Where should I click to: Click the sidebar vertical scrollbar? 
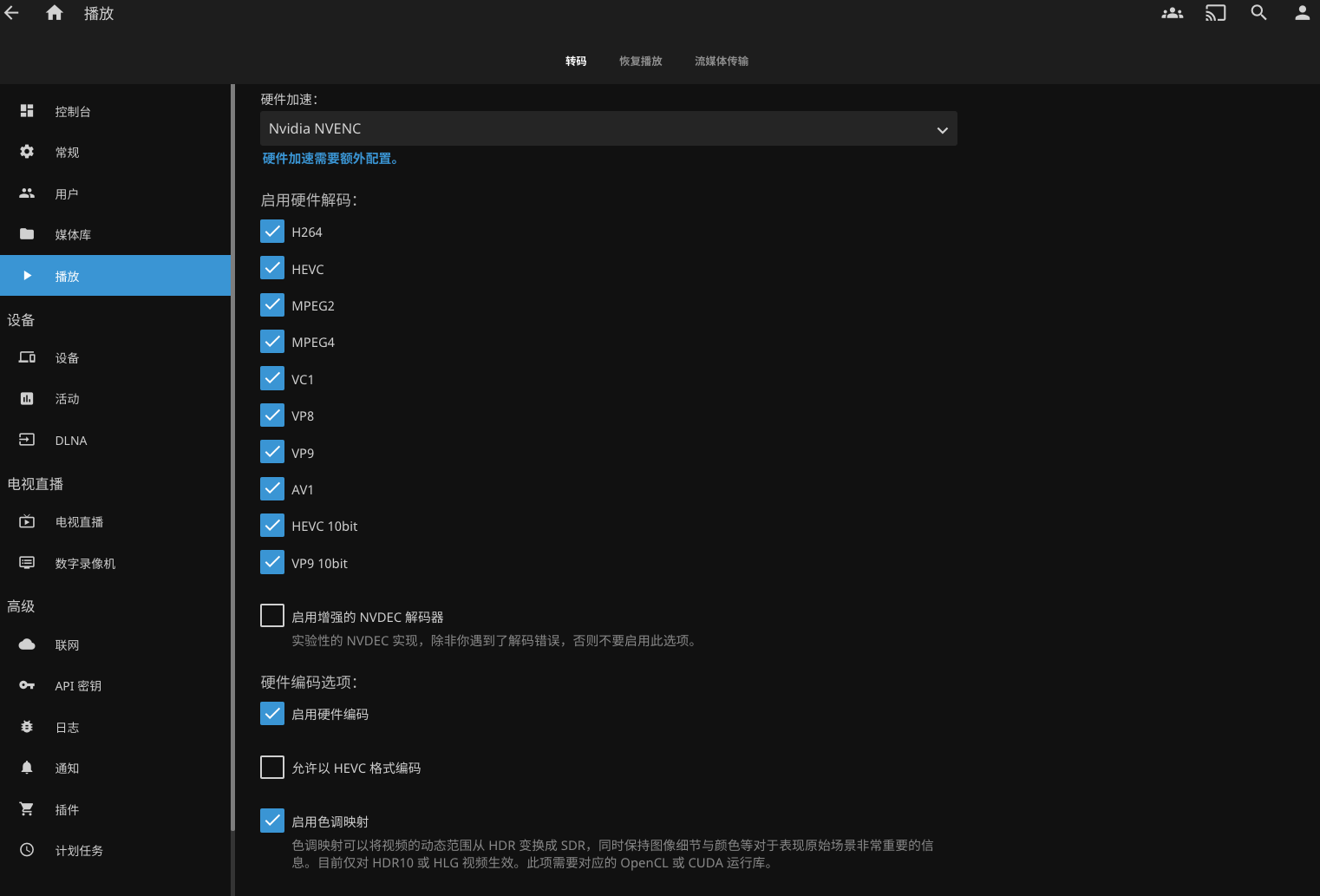click(232, 457)
